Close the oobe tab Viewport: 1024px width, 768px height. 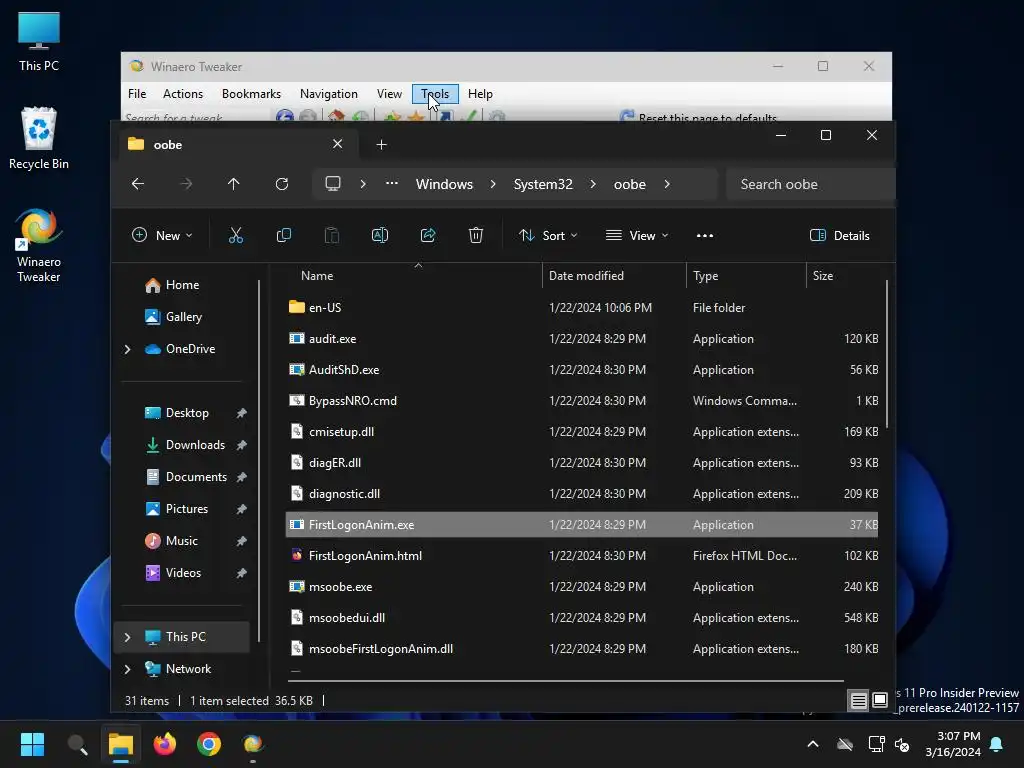click(337, 144)
